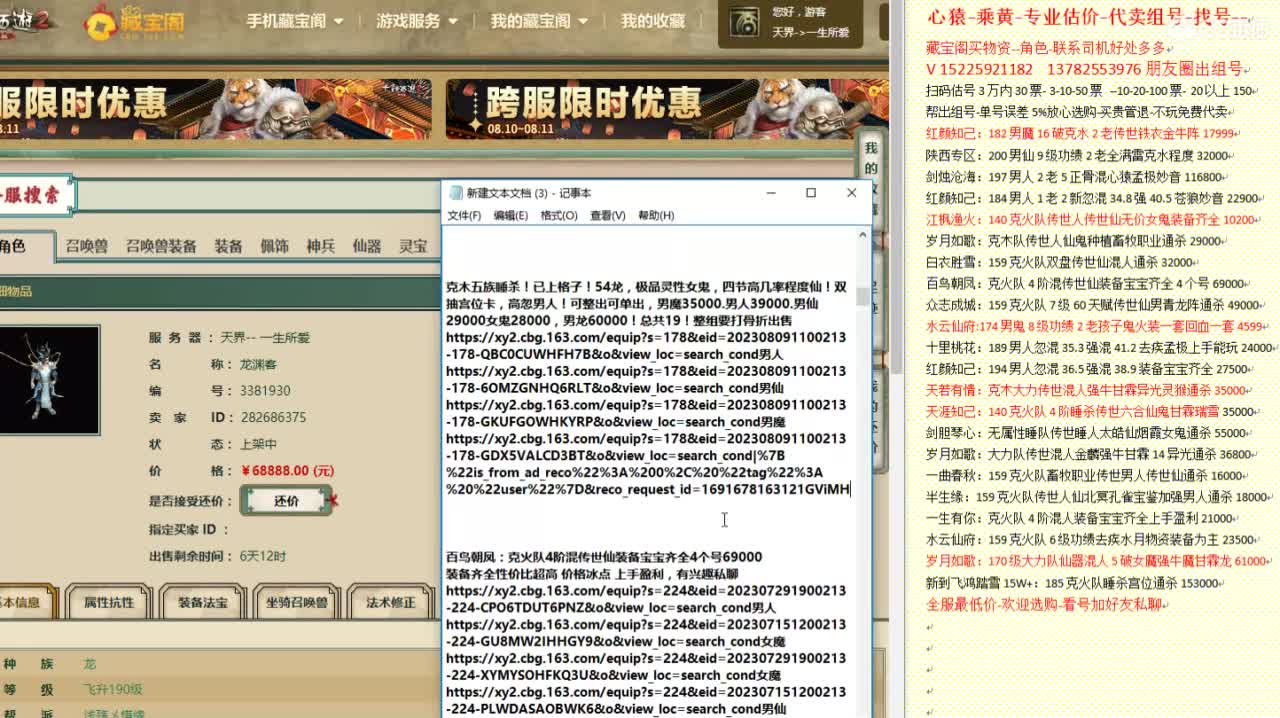Switch to the 召唤兽装备 tab

coord(161,246)
